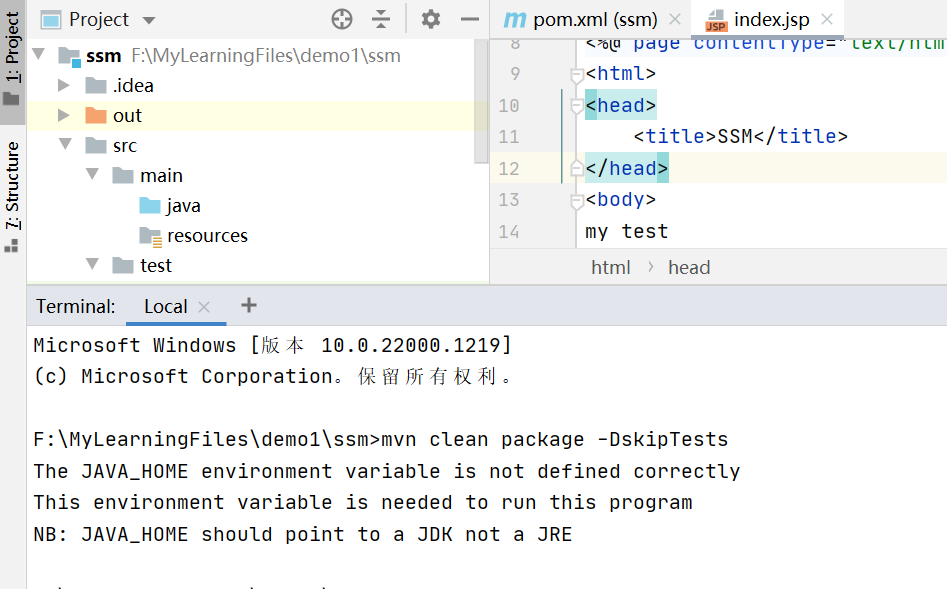947x589 pixels.
Task: Open the Project view dropdown arrow
Action: 149,21
